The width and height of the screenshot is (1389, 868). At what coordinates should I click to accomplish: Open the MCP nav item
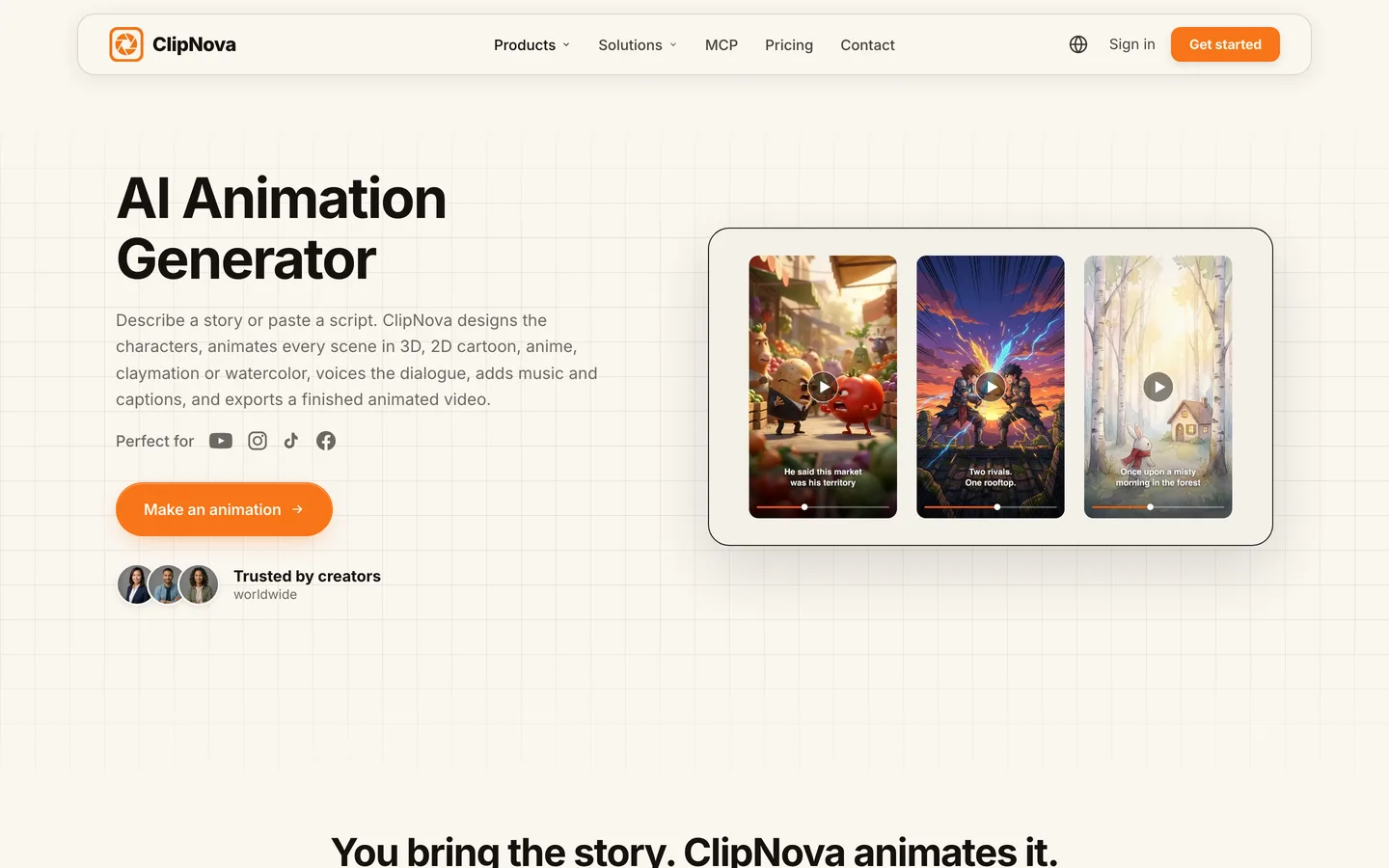722,45
